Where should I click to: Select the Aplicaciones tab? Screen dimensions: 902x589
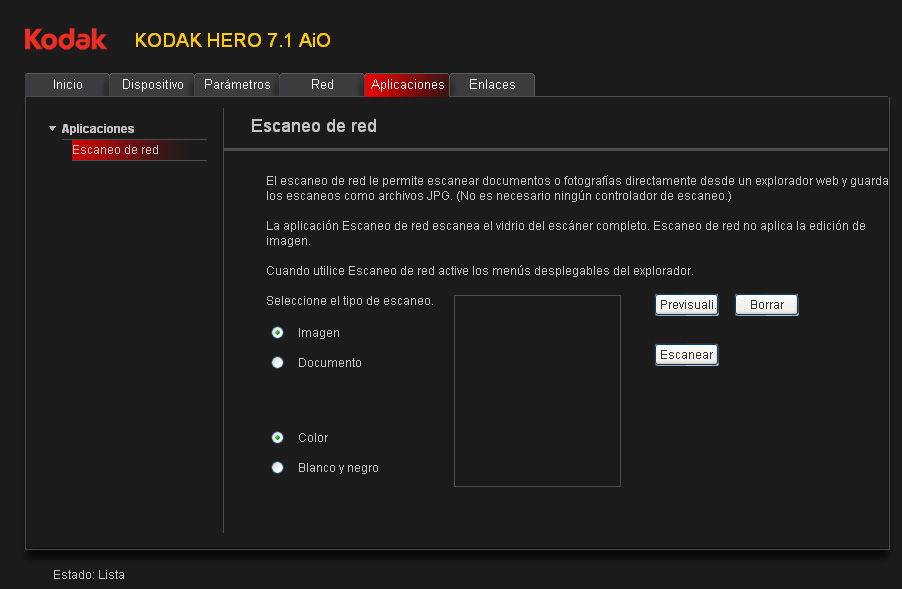point(407,85)
